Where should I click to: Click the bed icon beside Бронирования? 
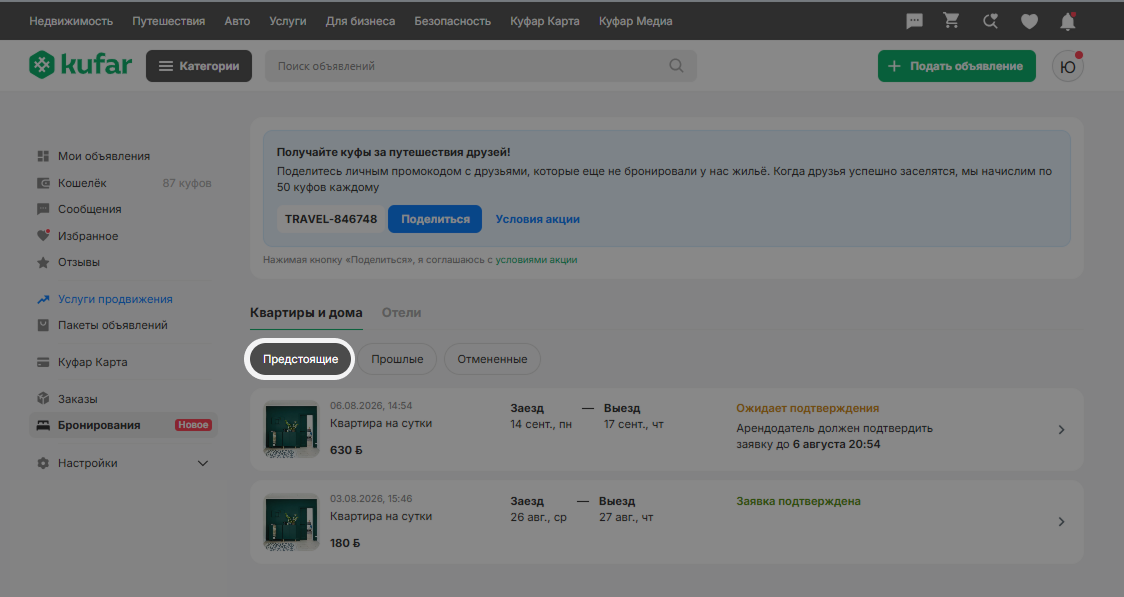click(x=43, y=425)
